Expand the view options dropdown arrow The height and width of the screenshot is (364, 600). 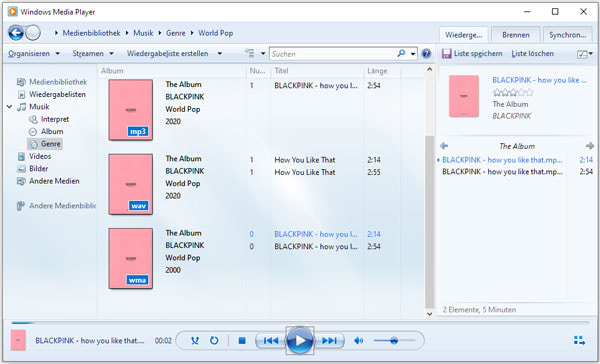pos(263,54)
